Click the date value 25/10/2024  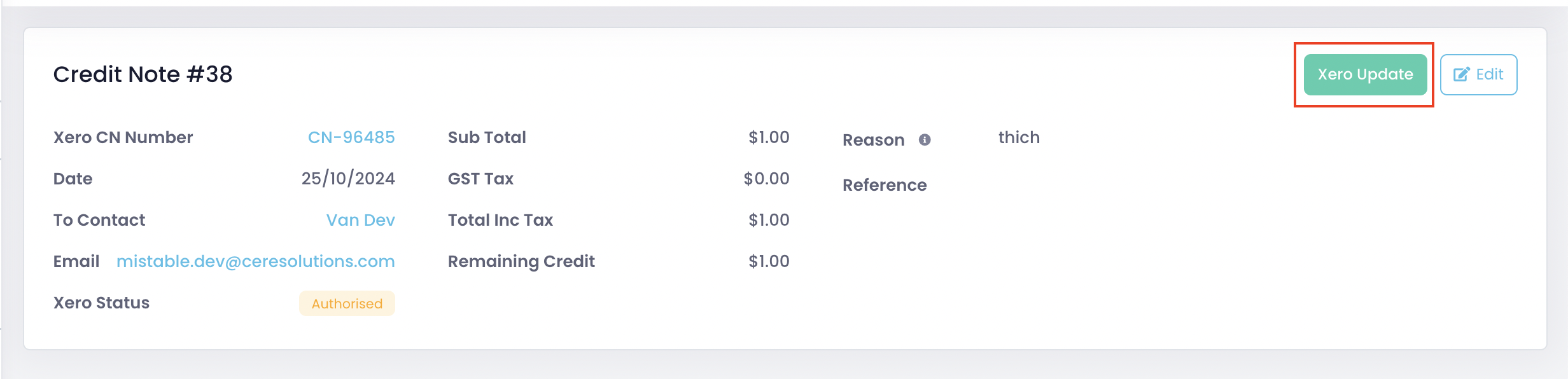pos(348,179)
